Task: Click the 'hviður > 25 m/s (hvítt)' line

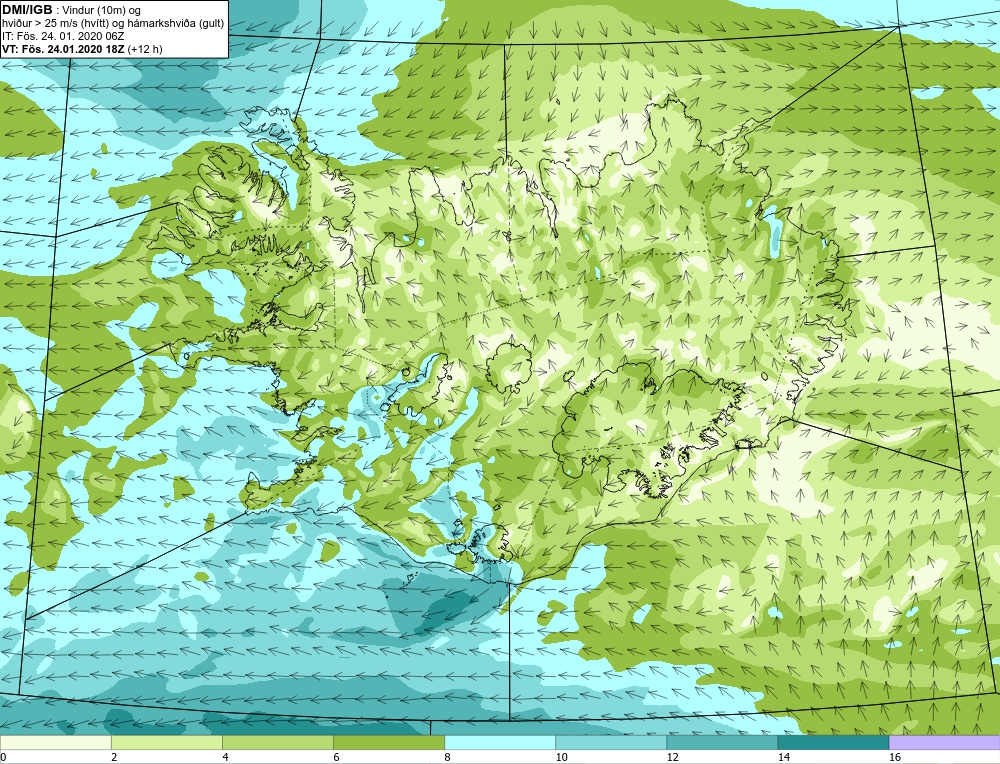Action: 55,23
